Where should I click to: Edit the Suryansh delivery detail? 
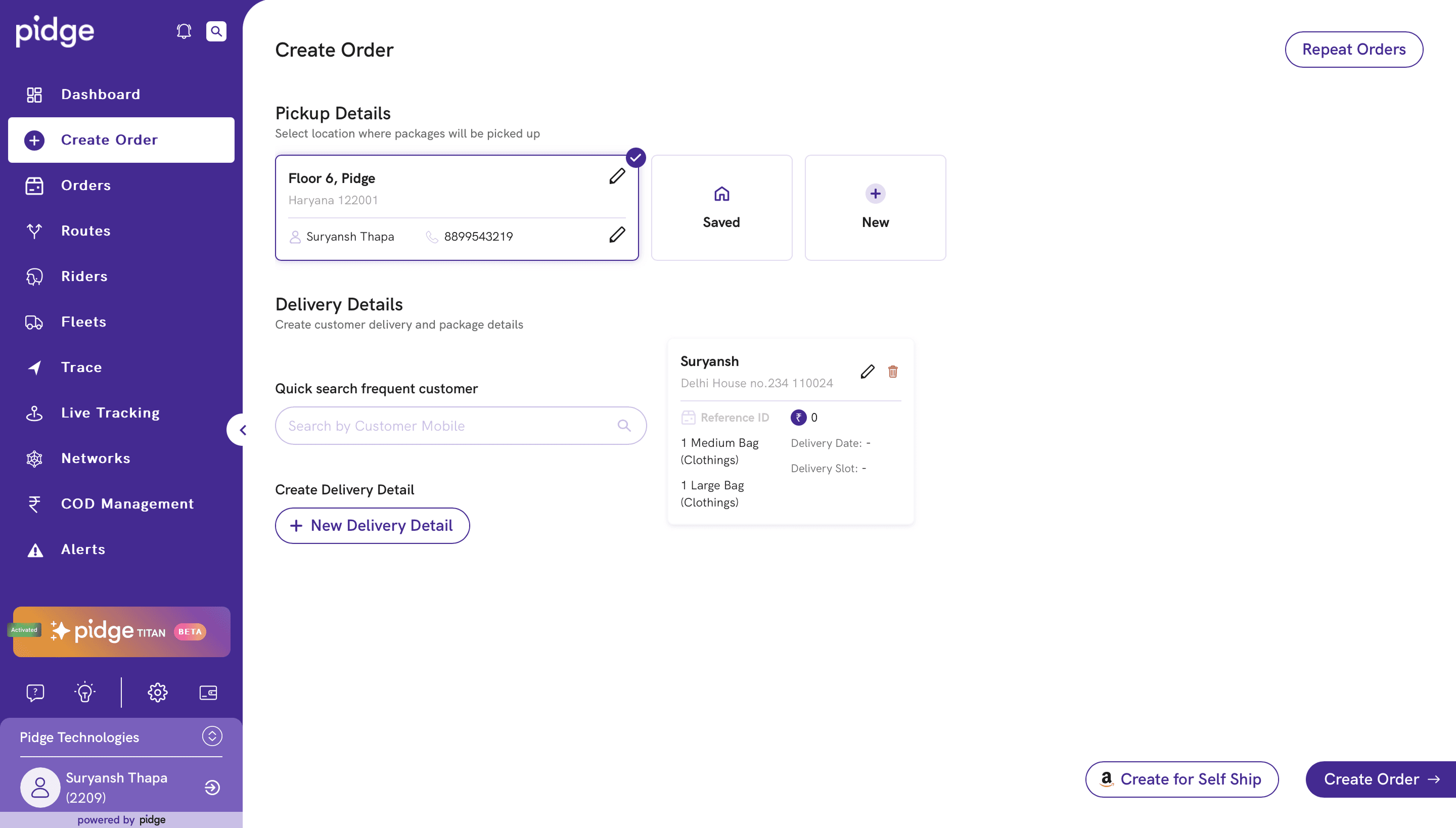tap(867, 372)
